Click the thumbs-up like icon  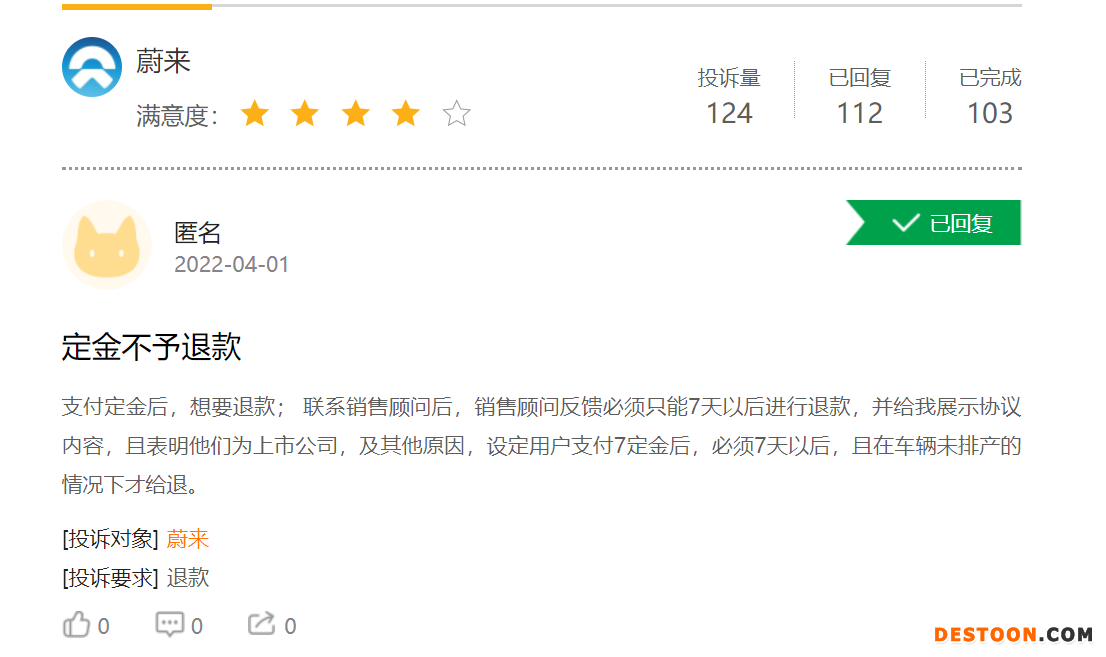click(x=76, y=625)
